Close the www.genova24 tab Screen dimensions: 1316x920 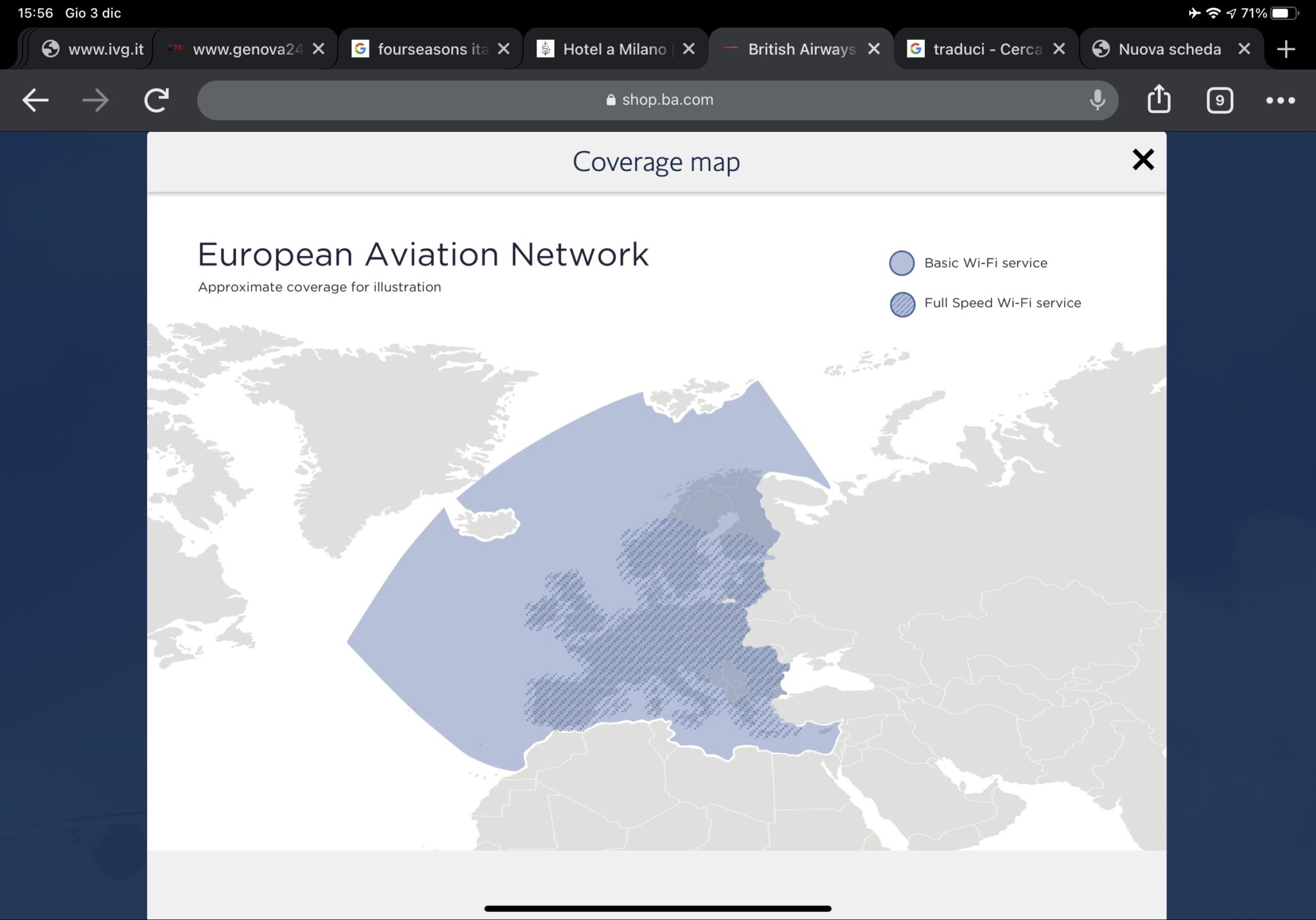[x=318, y=49]
